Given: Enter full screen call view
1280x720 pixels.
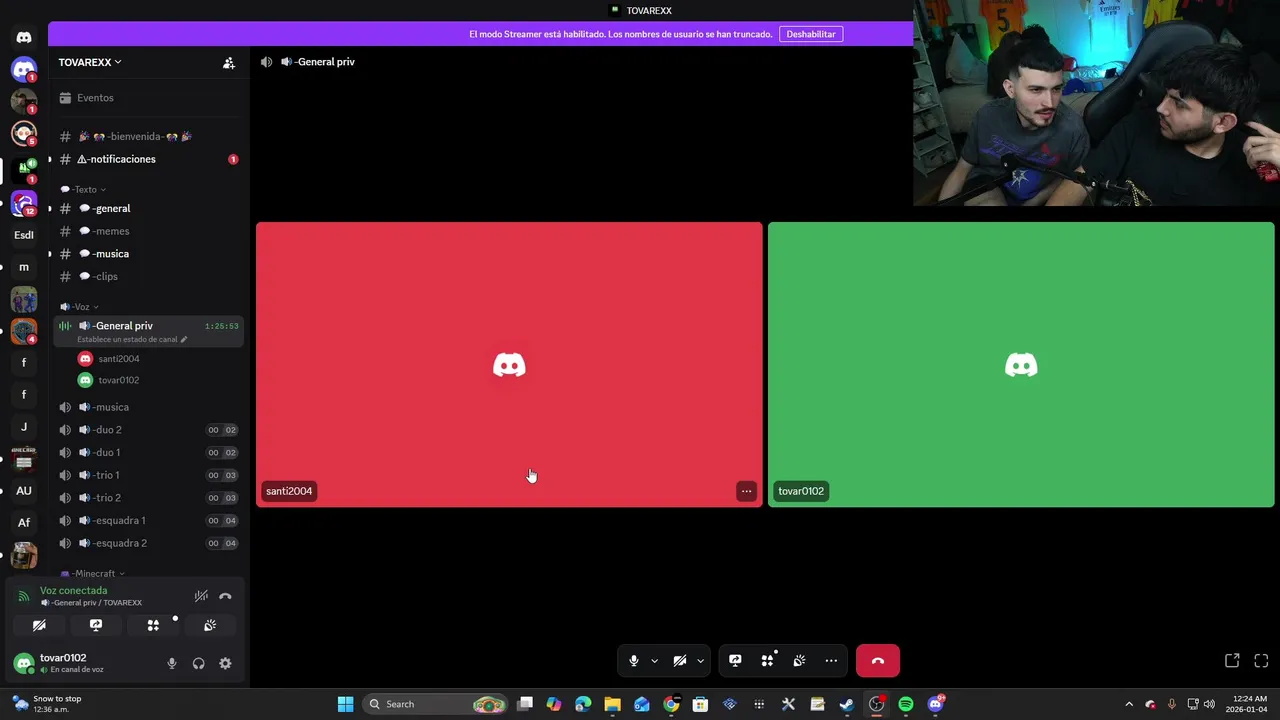Looking at the screenshot, I should 1261,661.
